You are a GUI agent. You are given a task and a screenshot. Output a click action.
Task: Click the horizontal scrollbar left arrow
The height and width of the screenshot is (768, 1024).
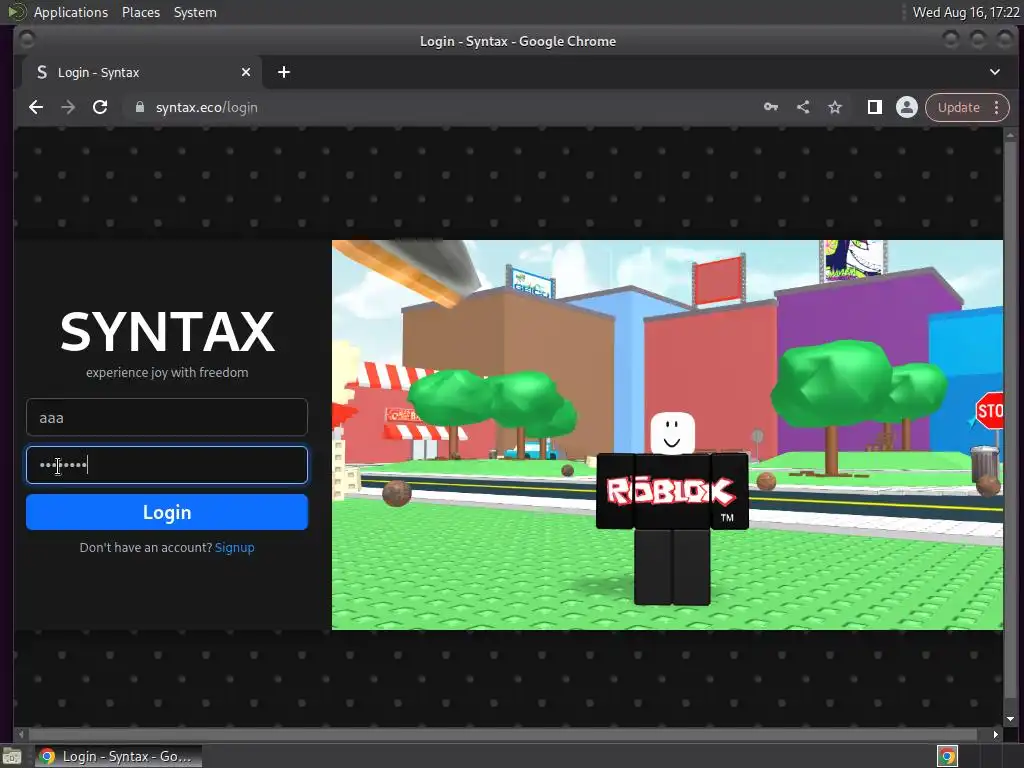pyautogui.click(x=21, y=734)
